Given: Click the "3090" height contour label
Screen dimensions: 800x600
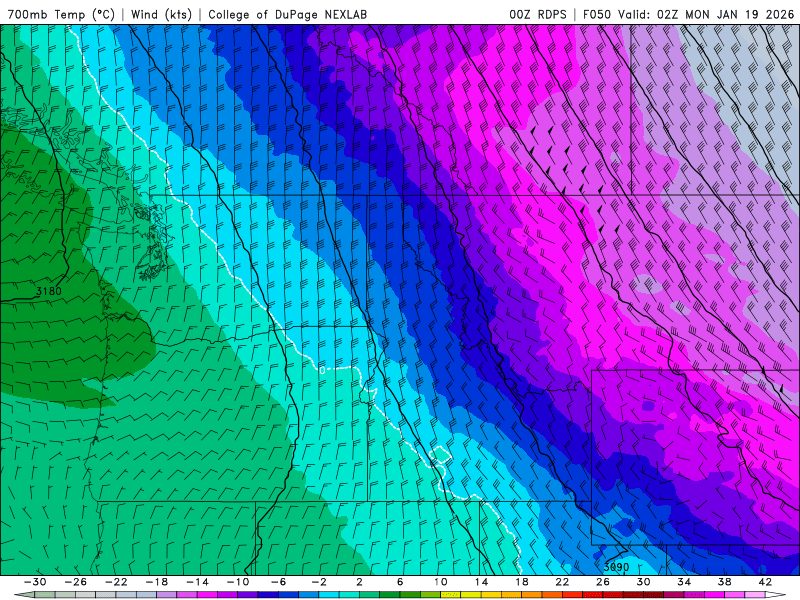Looking at the screenshot, I should click(616, 567).
